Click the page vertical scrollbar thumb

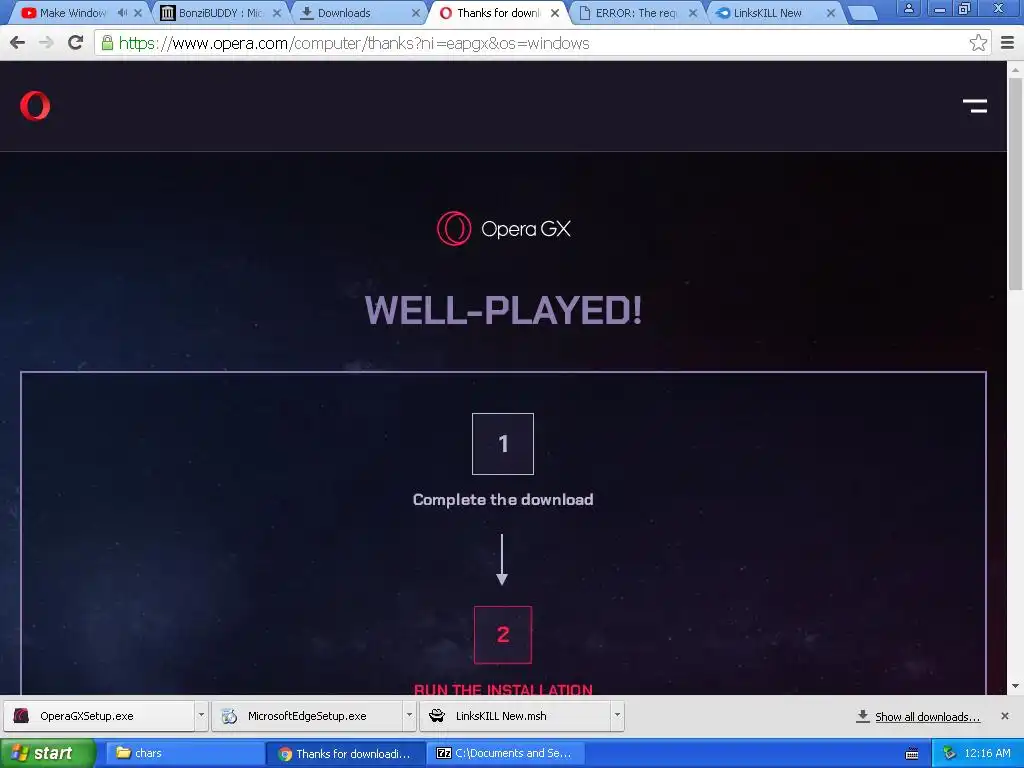tap(1016, 183)
